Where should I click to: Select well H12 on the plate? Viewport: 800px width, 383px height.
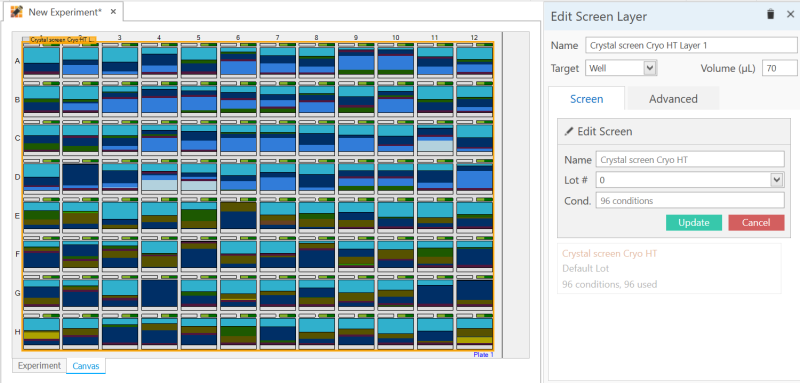pyautogui.click(x=474, y=331)
